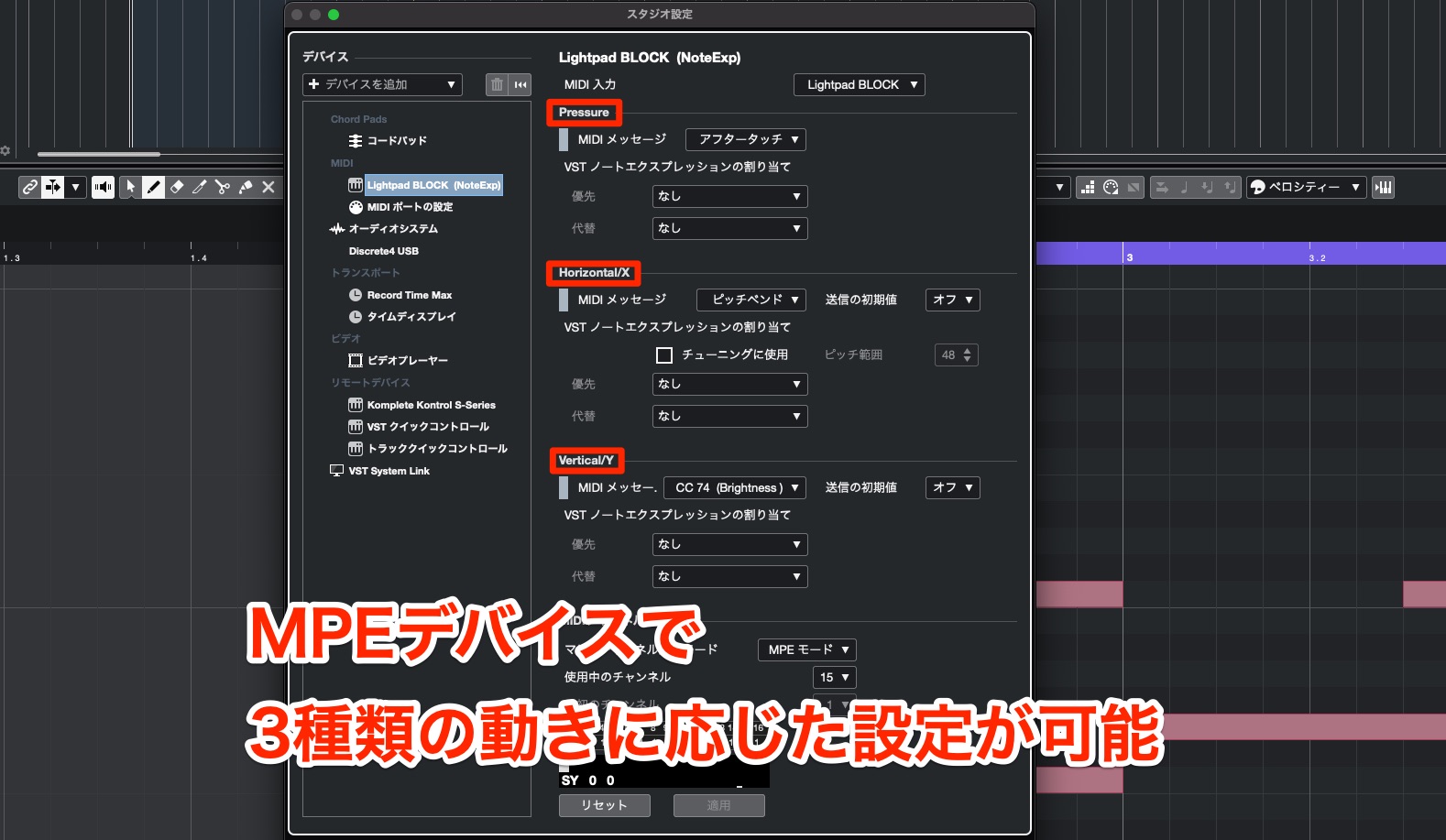The width and height of the screenshot is (1446, 840).
Task: Select Discrete4 USB in the device list
Action: pos(383,251)
